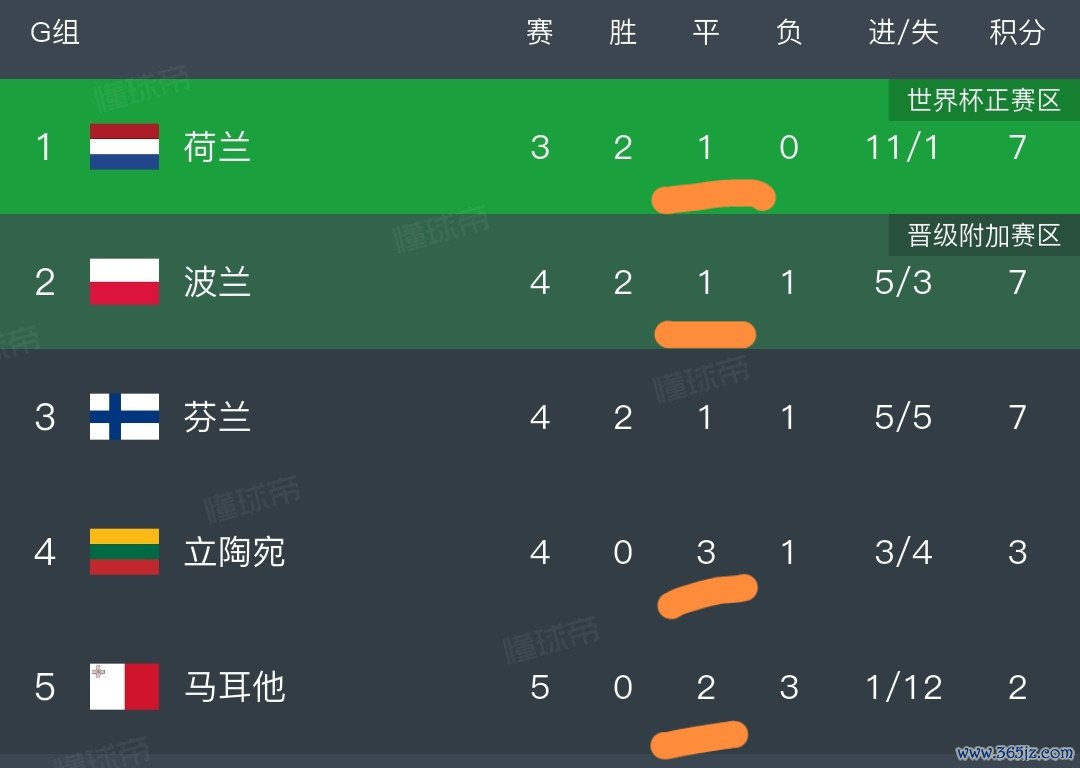Click Lithuania's draw count 3
The width and height of the screenshot is (1080, 768).
[706, 552]
